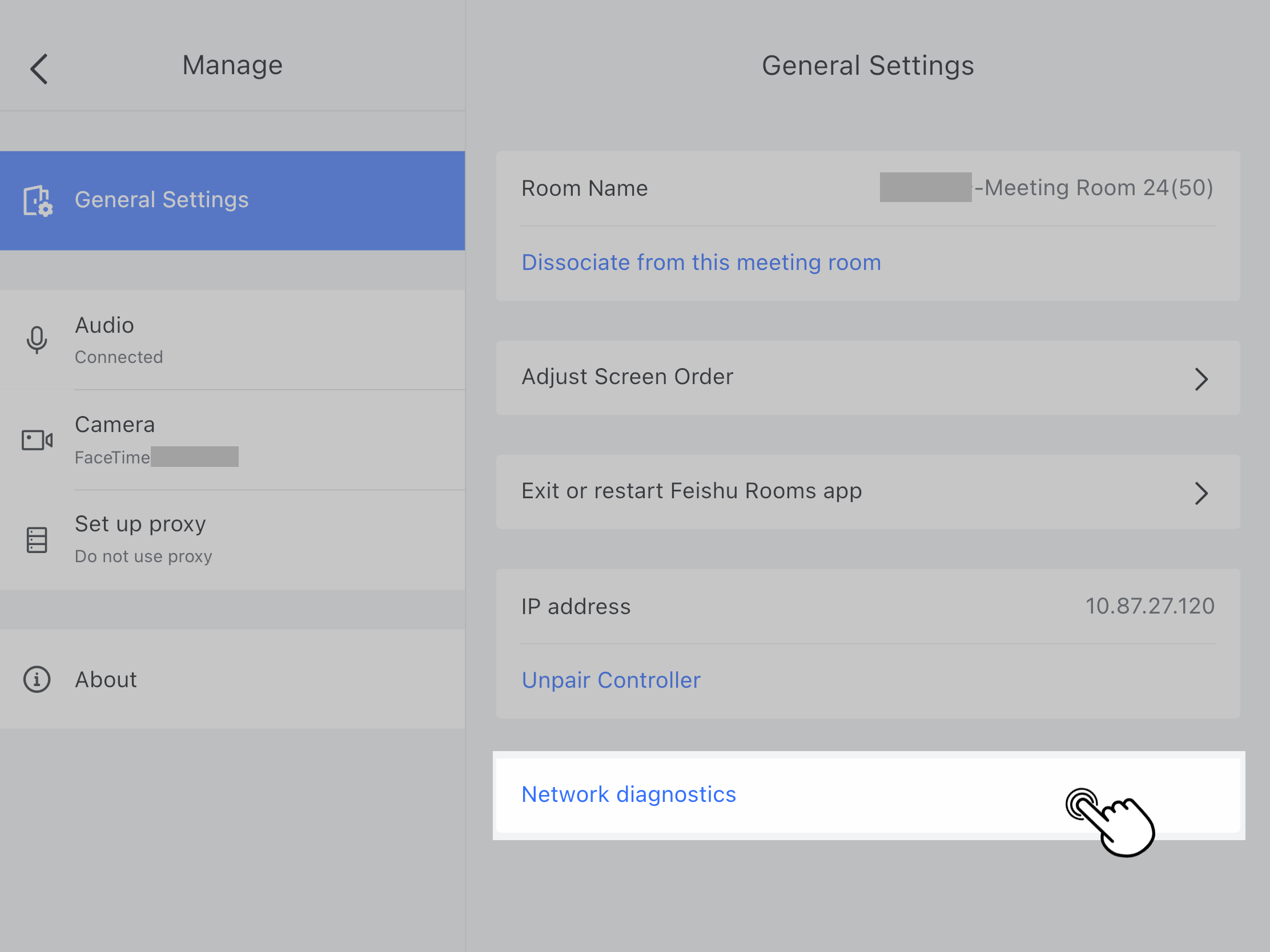Image resolution: width=1270 pixels, height=952 pixels.
Task: Click Dissociate from this meeting room
Action: pyautogui.click(x=701, y=262)
